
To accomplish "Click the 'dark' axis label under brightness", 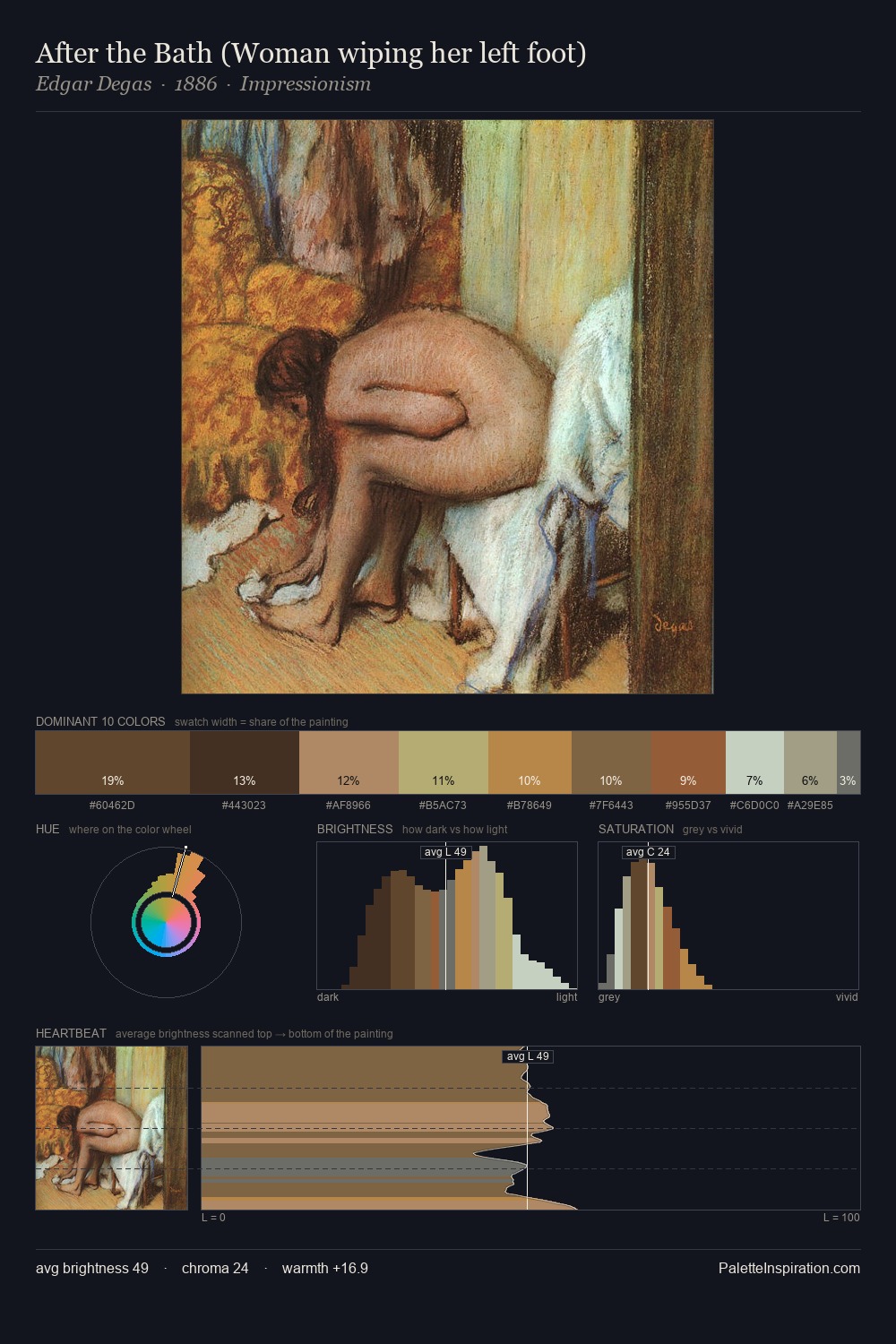I will point(328,997).
